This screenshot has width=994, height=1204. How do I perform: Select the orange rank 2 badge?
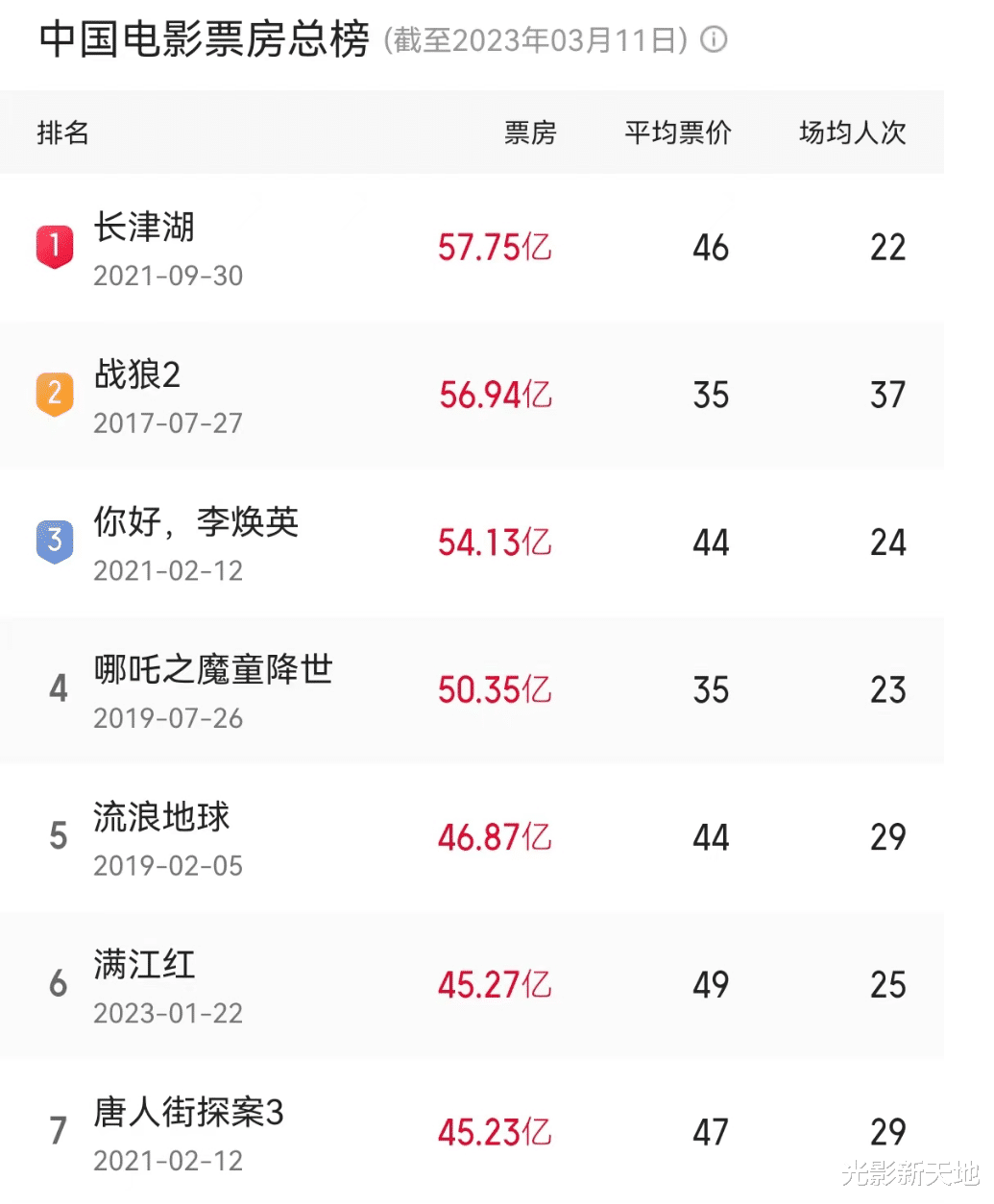pyautogui.click(x=55, y=395)
